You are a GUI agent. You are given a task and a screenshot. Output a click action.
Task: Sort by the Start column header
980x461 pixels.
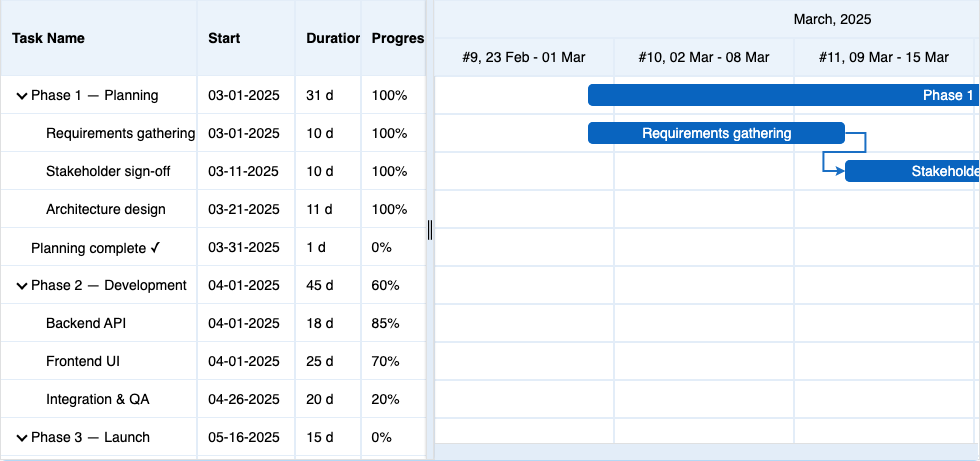pos(224,39)
